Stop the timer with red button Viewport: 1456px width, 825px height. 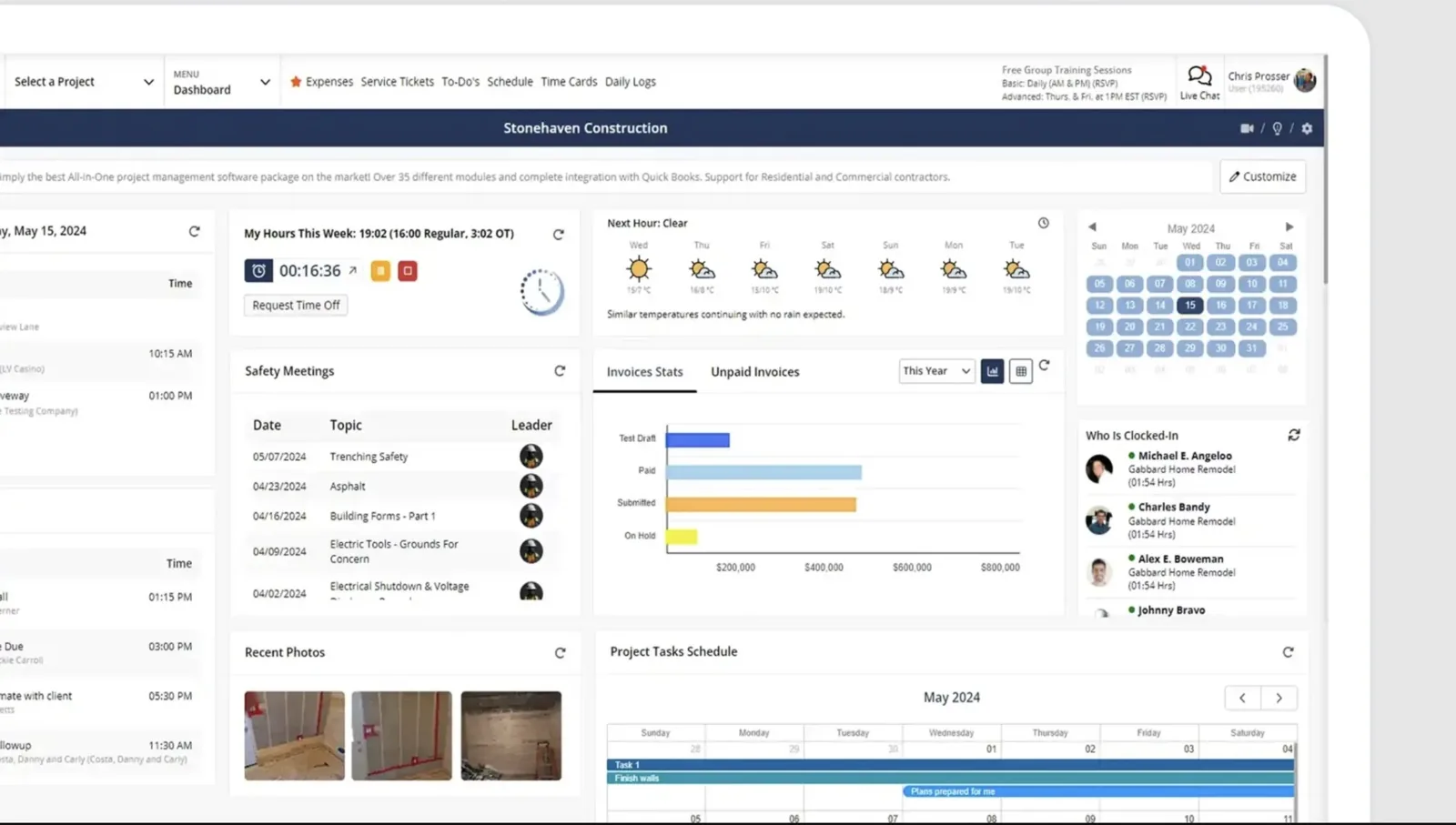pos(408,270)
